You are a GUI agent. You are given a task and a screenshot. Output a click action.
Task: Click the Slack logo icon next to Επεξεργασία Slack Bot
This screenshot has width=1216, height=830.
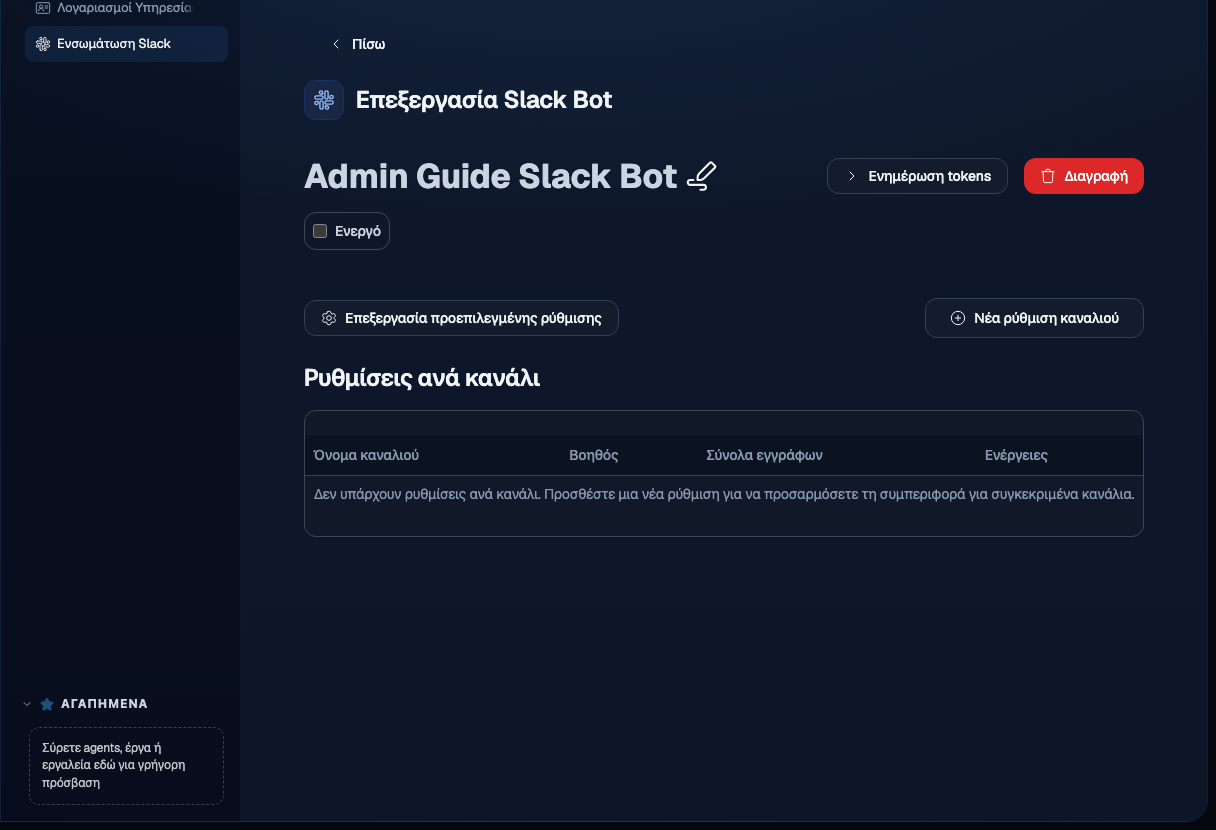click(x=324, y=100)
